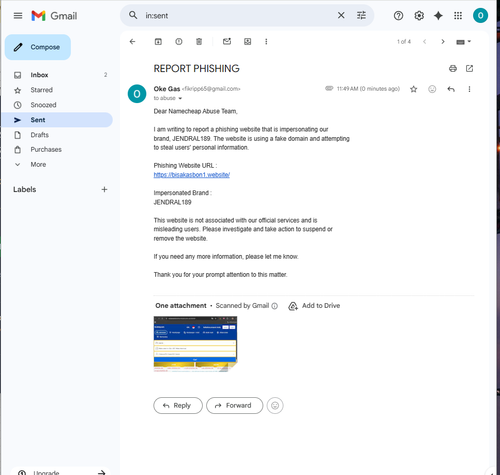Click the '1 of 4' counter

click(404, 42)
